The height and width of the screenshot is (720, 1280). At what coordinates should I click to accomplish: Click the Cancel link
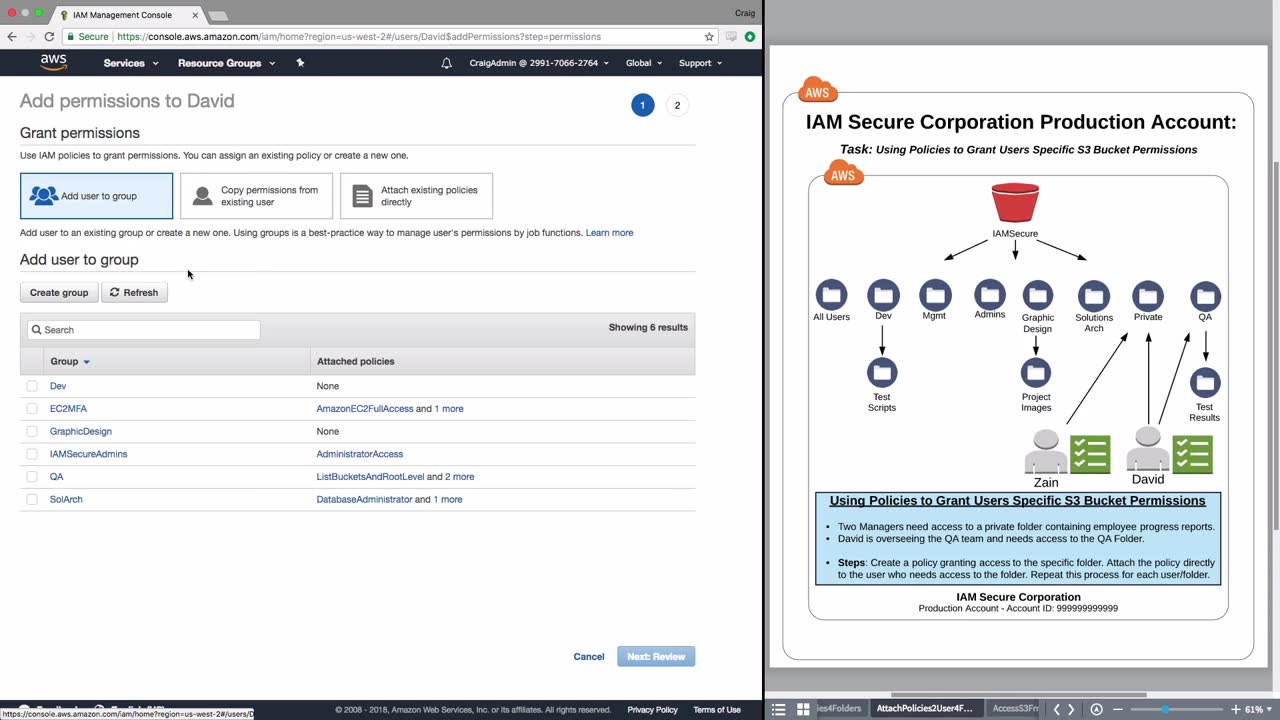[589, 657]
